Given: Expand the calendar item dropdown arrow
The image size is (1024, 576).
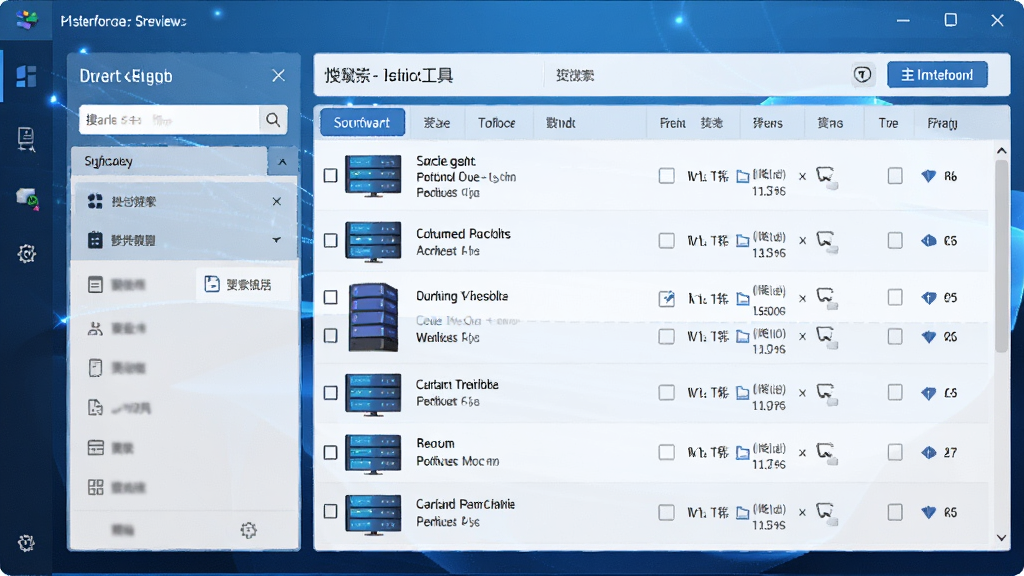Looking at the screenshot, I should (276, 240).
